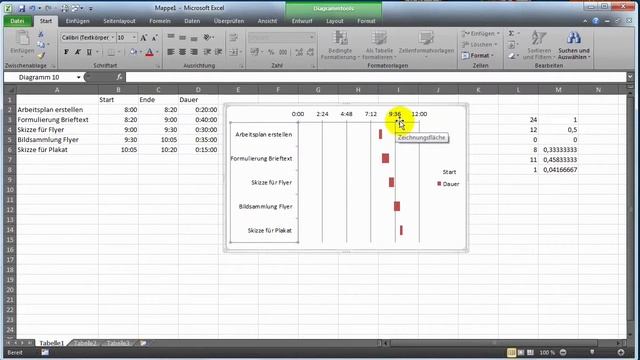640x360 pixels.
Task: Switch to Page Layout view in status bar
Action: click(x=521, y=352)
